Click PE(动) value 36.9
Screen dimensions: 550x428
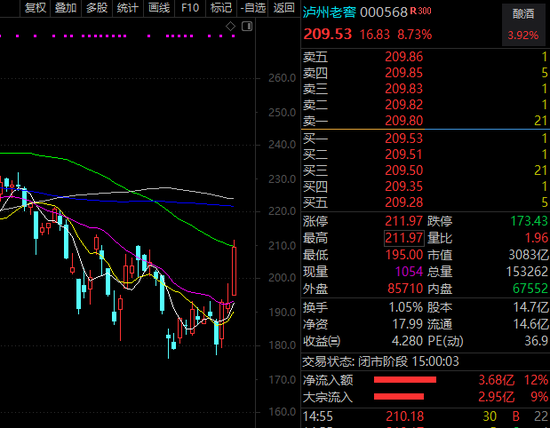click(536, 341)
